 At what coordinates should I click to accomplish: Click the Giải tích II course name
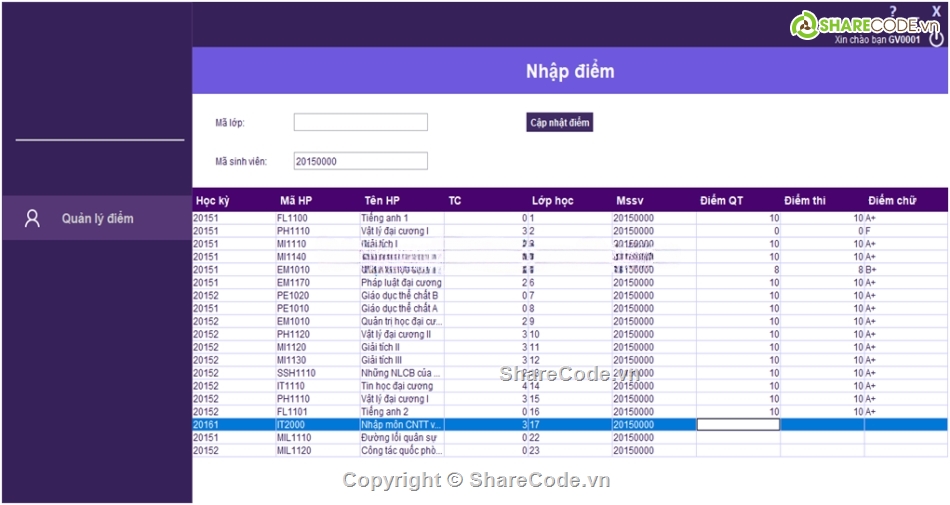click(402, 347)
